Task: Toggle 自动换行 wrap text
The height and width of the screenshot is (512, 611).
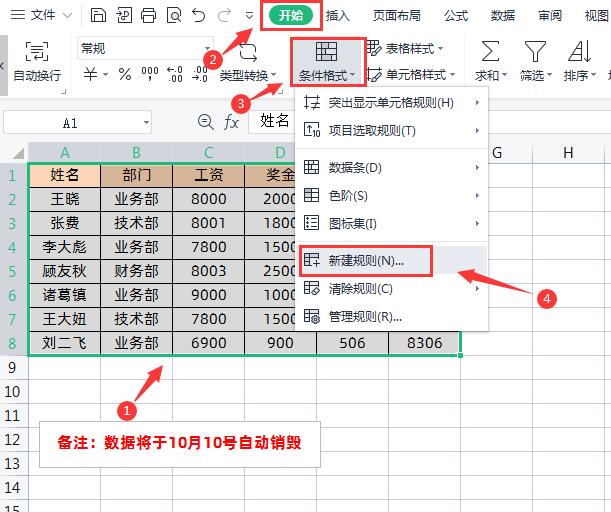Action: (x=37, y=62)
